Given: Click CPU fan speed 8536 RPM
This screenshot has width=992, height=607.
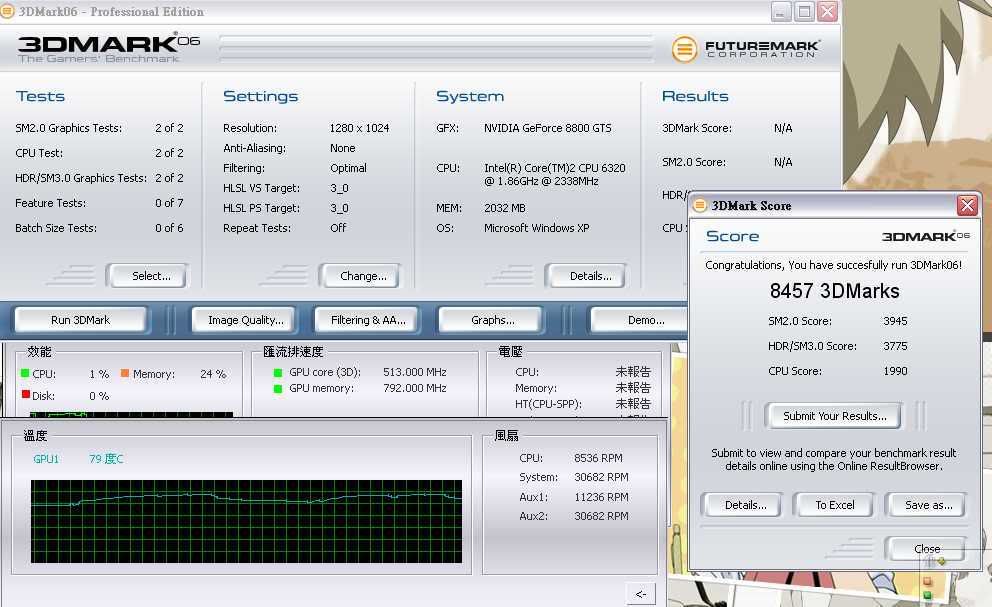Looking at the screenshot, I should [598, 458].
